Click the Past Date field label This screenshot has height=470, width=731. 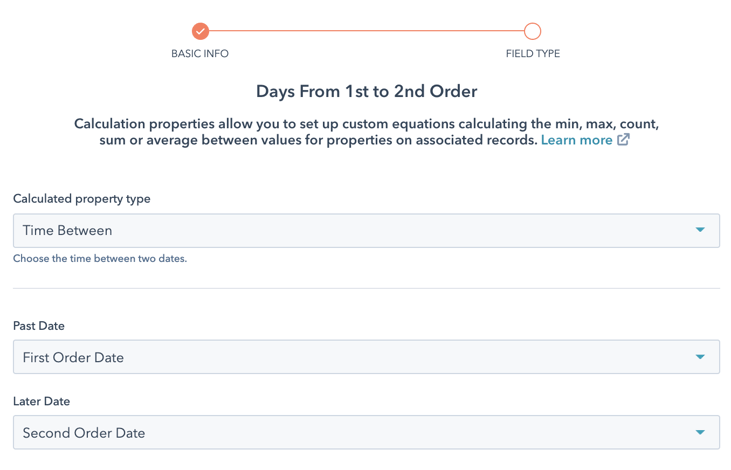coord(39,326)
